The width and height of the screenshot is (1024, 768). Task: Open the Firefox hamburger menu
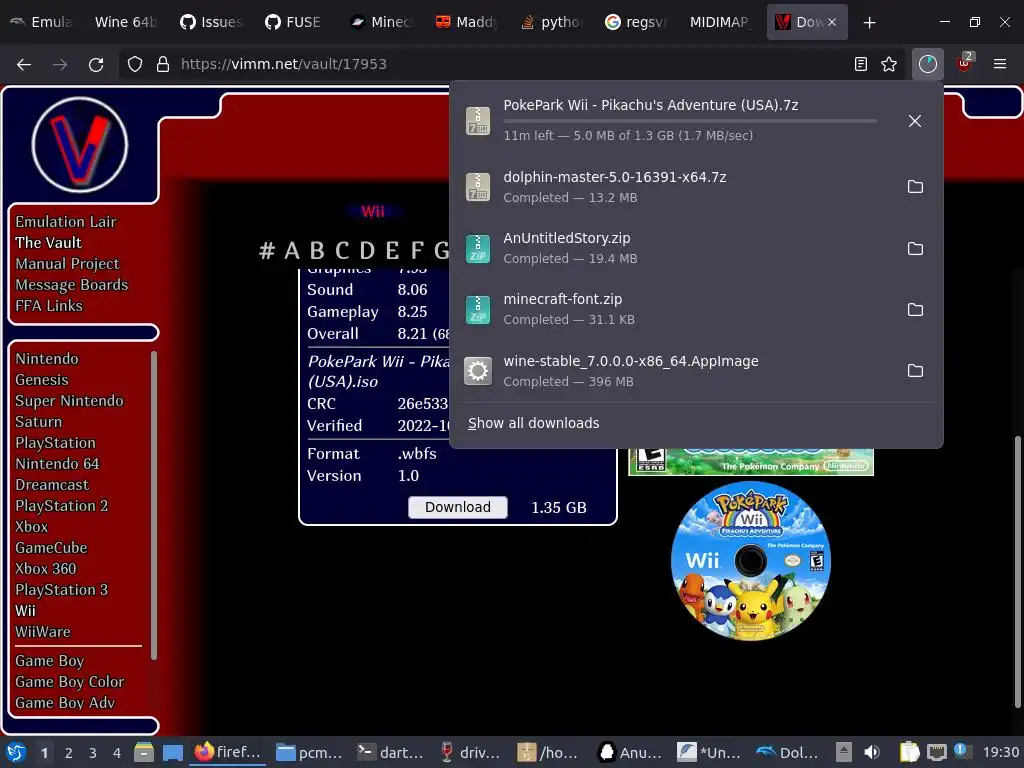coord(999,64)
